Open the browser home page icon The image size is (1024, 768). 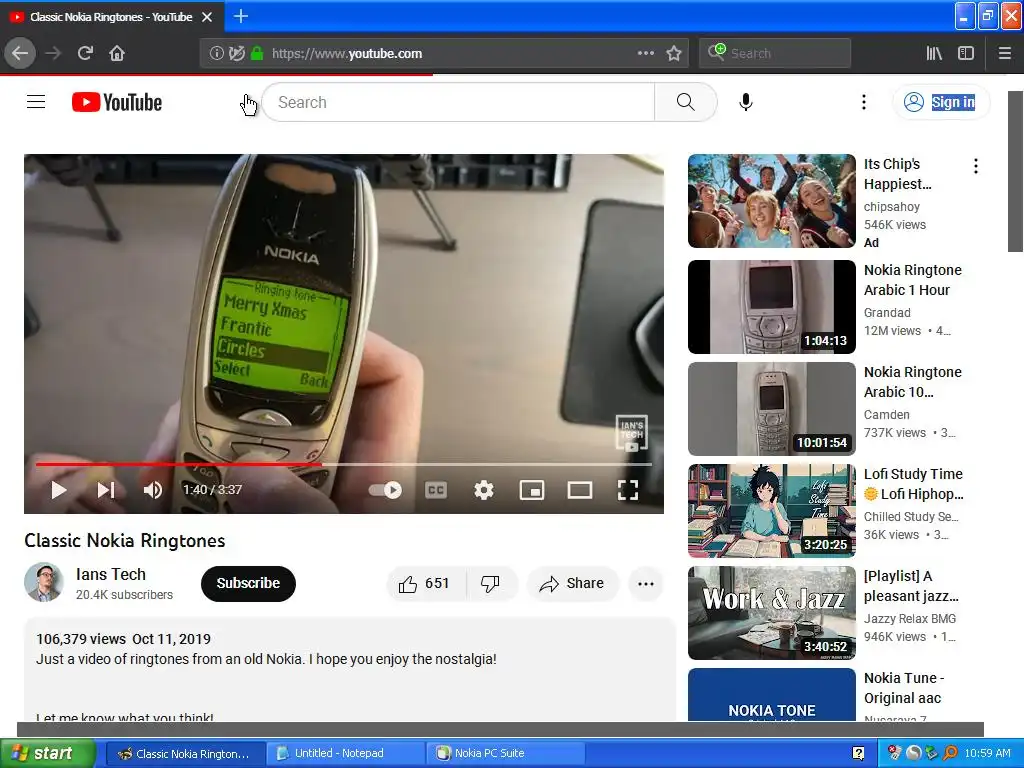[x=117, y=53]
